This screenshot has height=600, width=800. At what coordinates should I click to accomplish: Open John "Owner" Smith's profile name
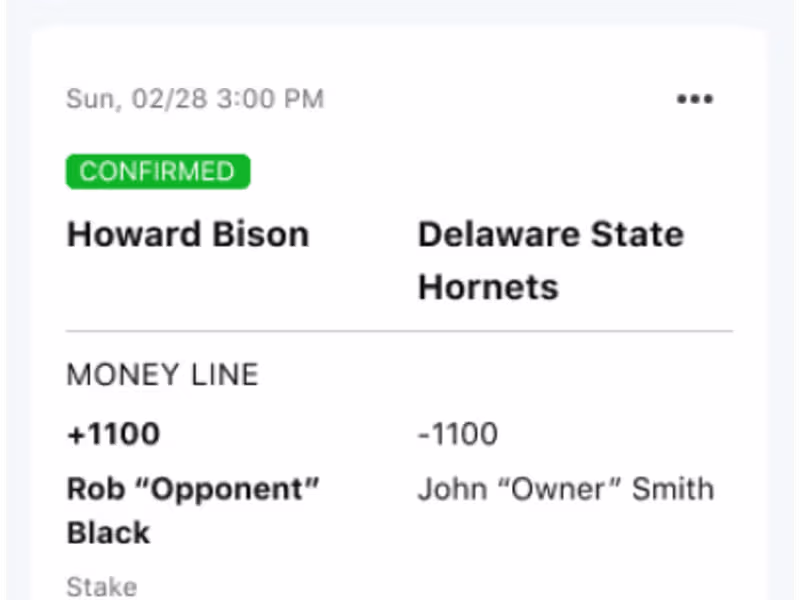(x=565, y=490)
